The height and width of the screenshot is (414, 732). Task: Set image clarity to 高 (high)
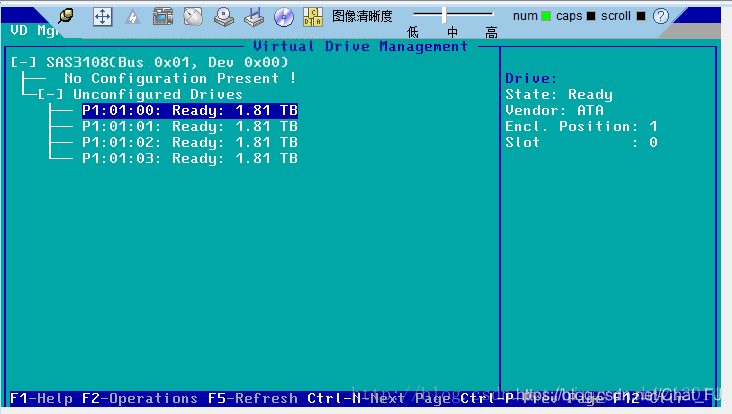(x=491, y=32)
